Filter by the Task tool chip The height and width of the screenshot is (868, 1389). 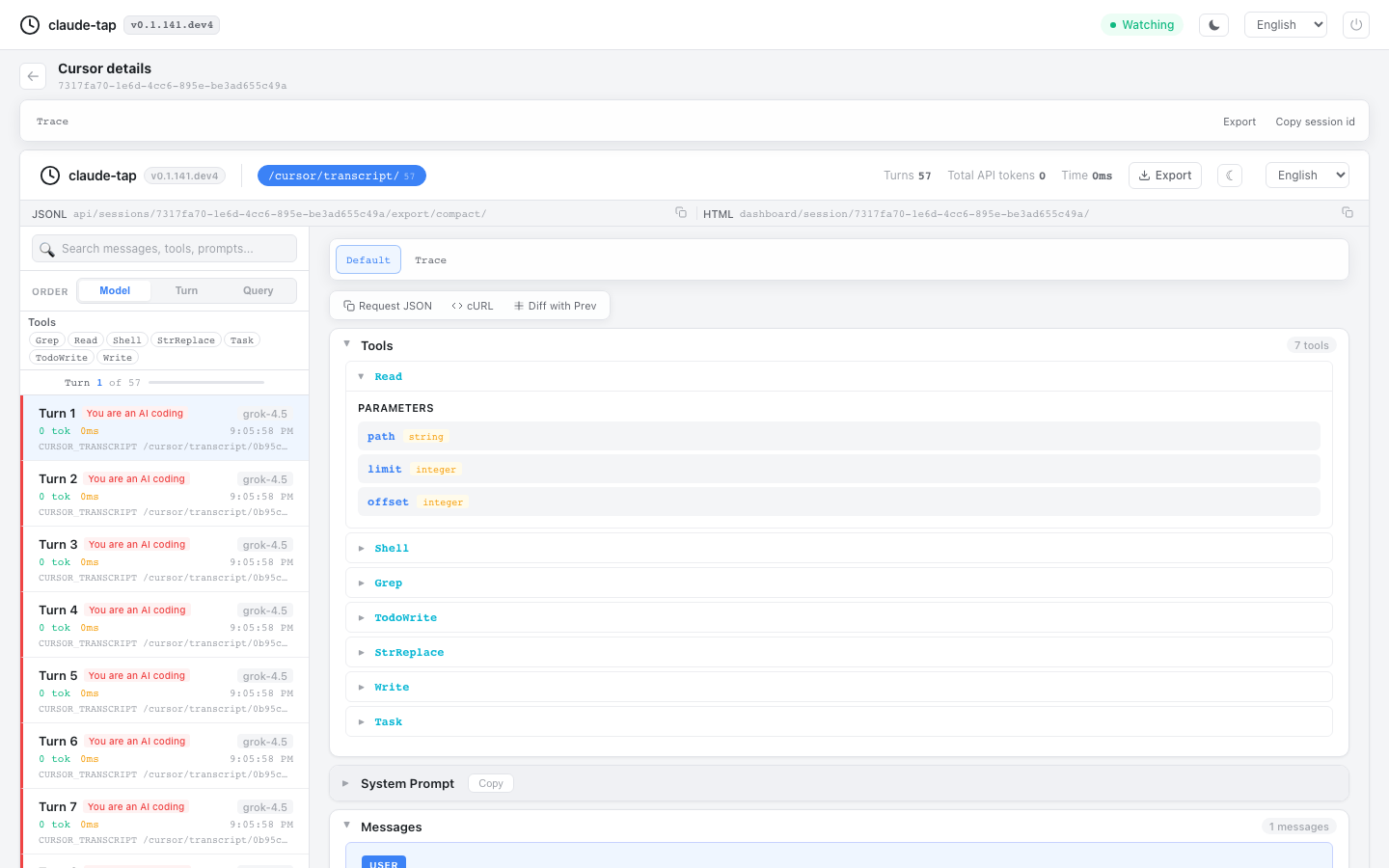[x=242, y=340]
